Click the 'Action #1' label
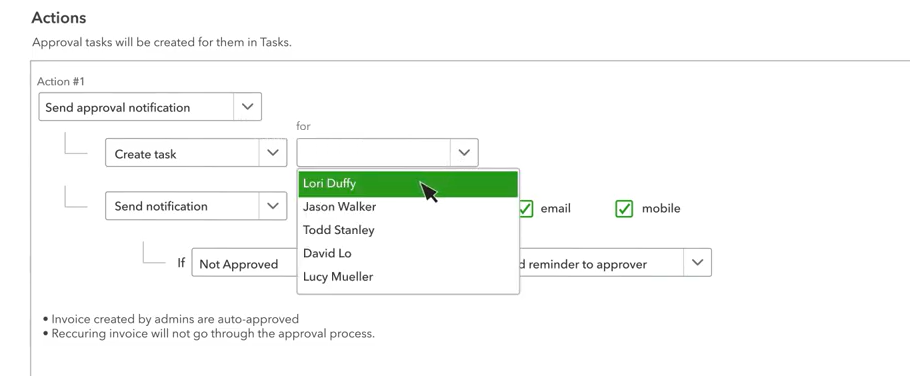This screenshot has width=910, height=376. [60, 82]
